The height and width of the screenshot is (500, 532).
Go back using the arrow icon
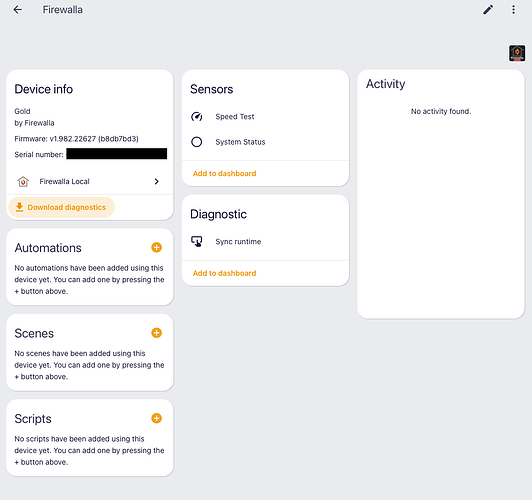click(18, 9)
